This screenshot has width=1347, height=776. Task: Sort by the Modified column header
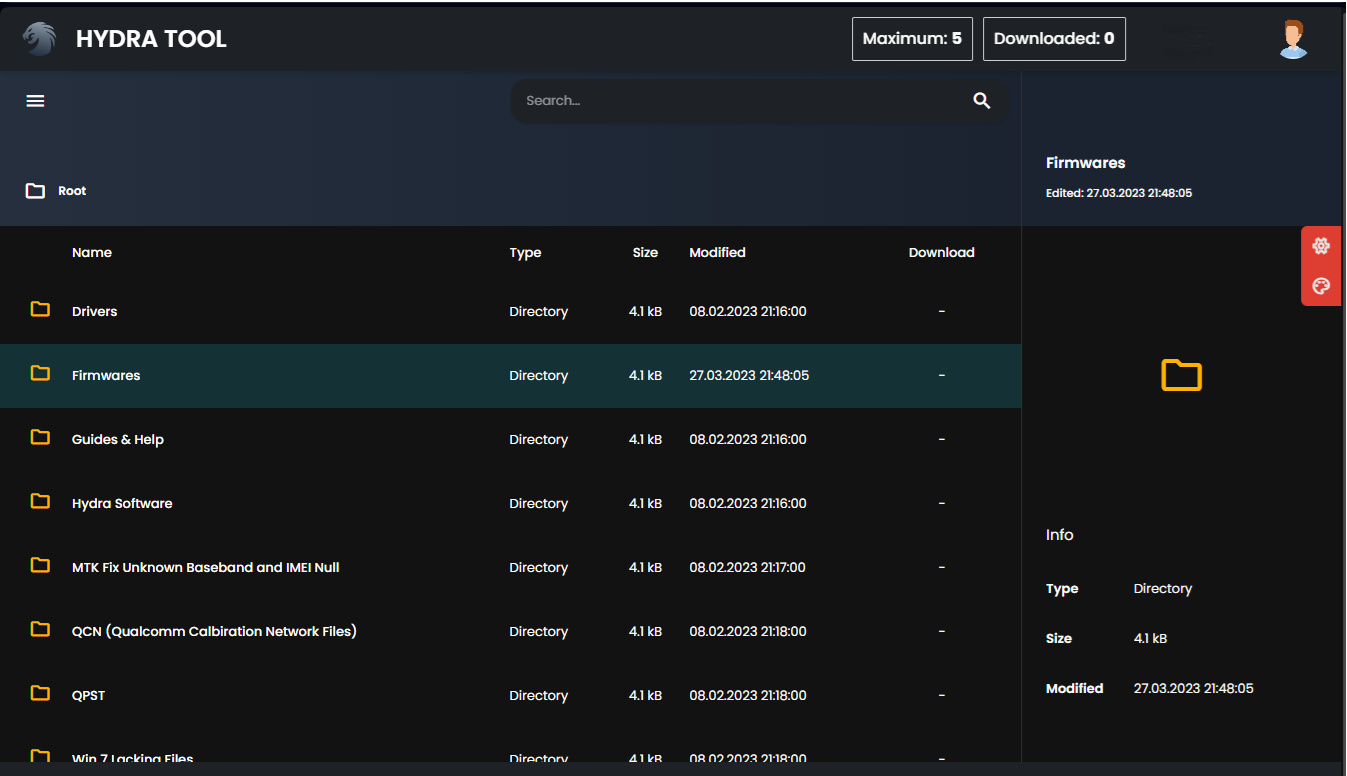pyautogui.click(x=717, y=253)
